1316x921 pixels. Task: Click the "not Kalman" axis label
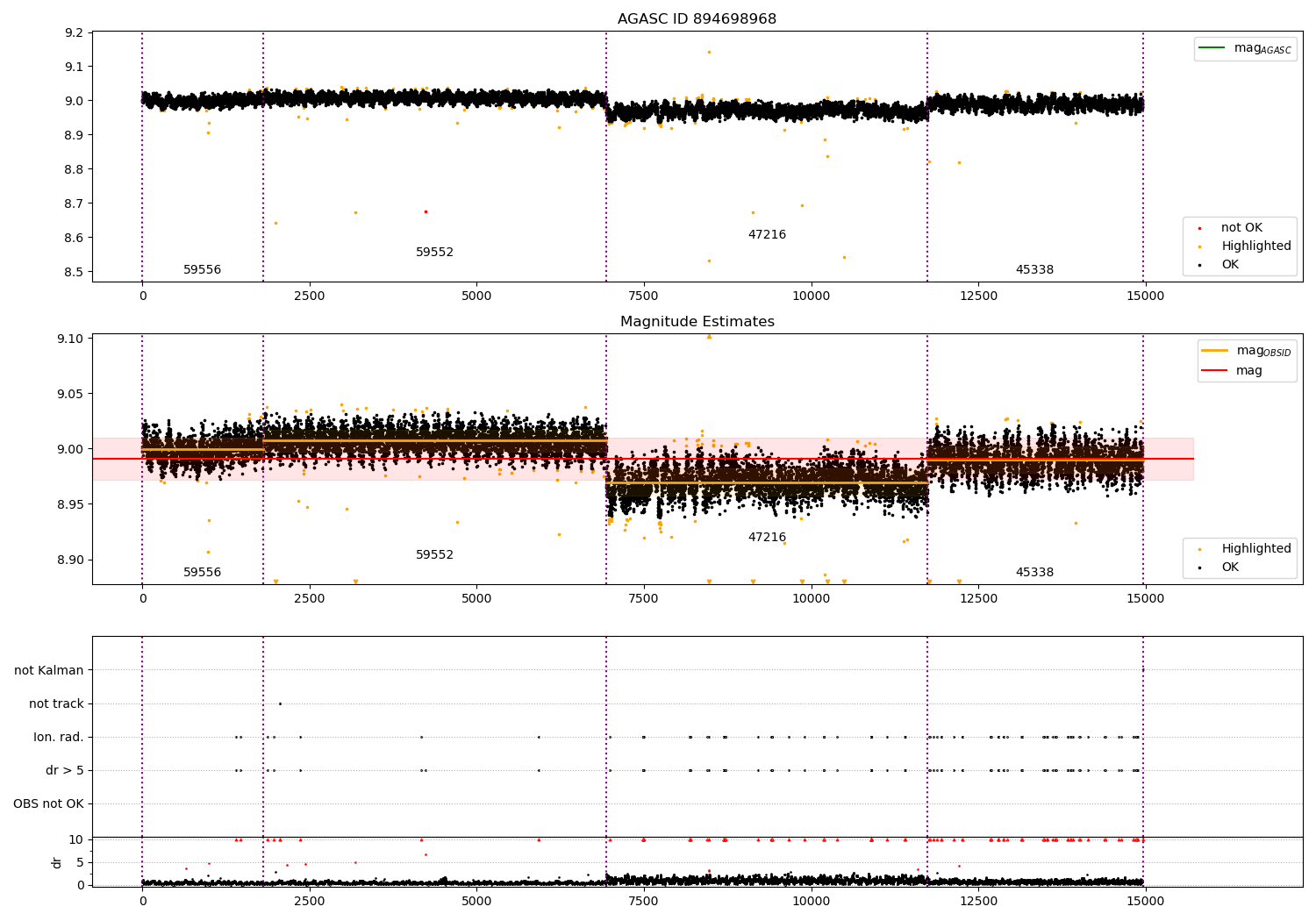coord(49,670)
